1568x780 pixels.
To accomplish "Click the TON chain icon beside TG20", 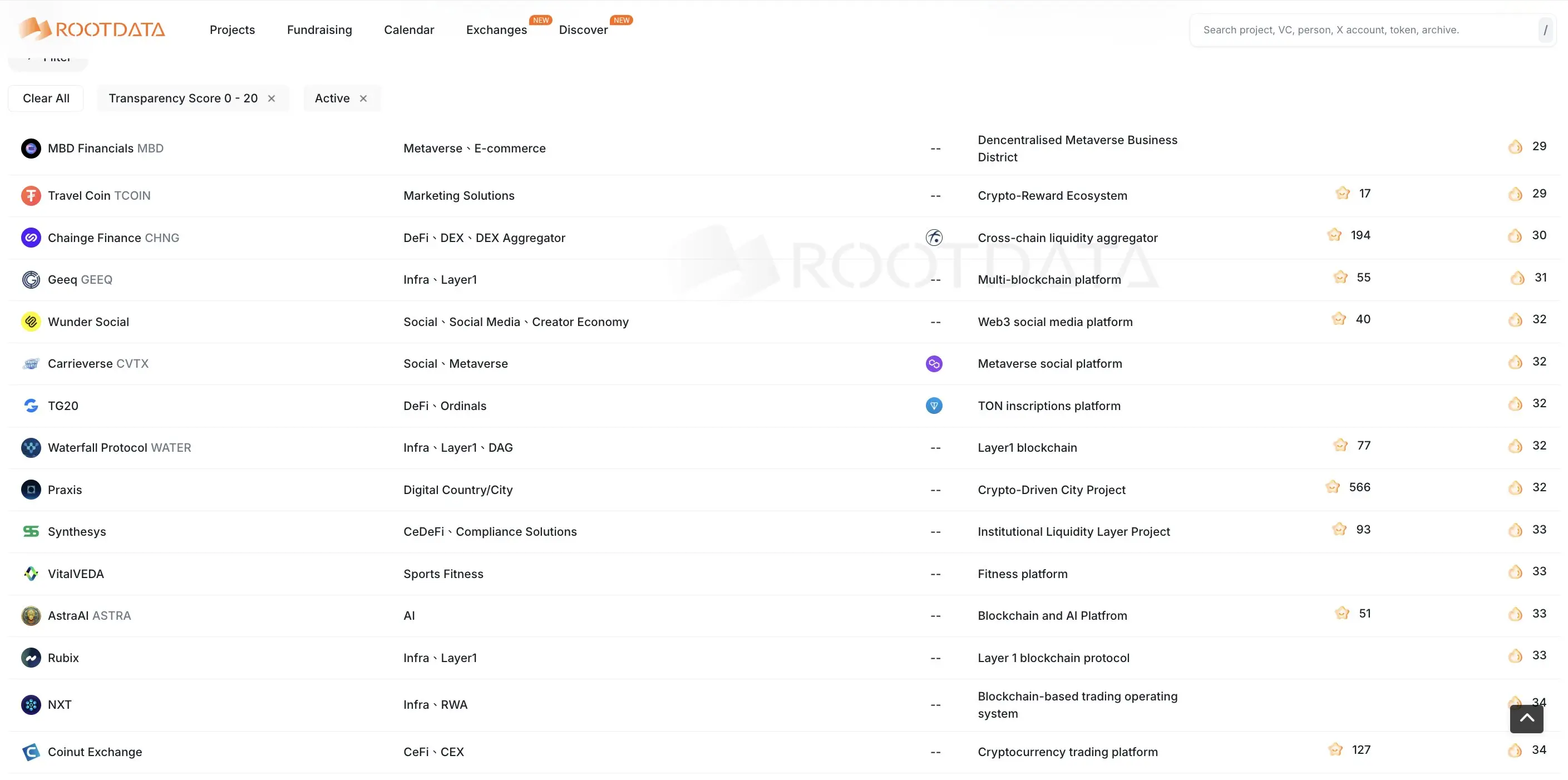I will tap(934, 405).
